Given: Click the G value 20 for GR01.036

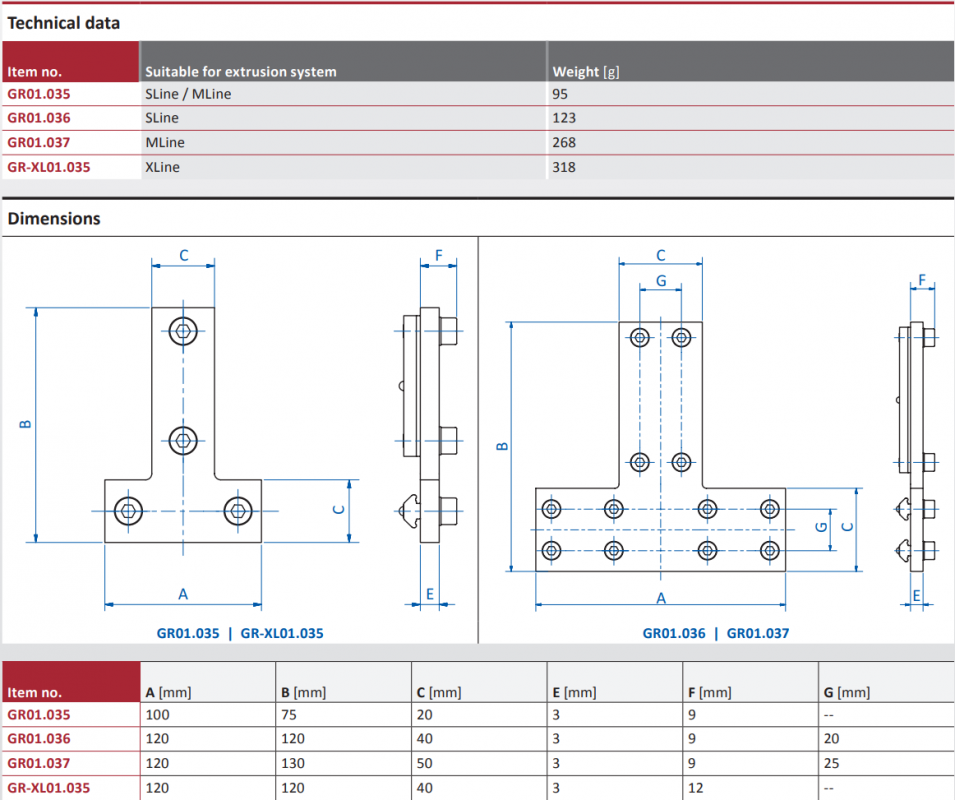Looking at the screenshot, I should pyautogui.click(x=831, y=739).
